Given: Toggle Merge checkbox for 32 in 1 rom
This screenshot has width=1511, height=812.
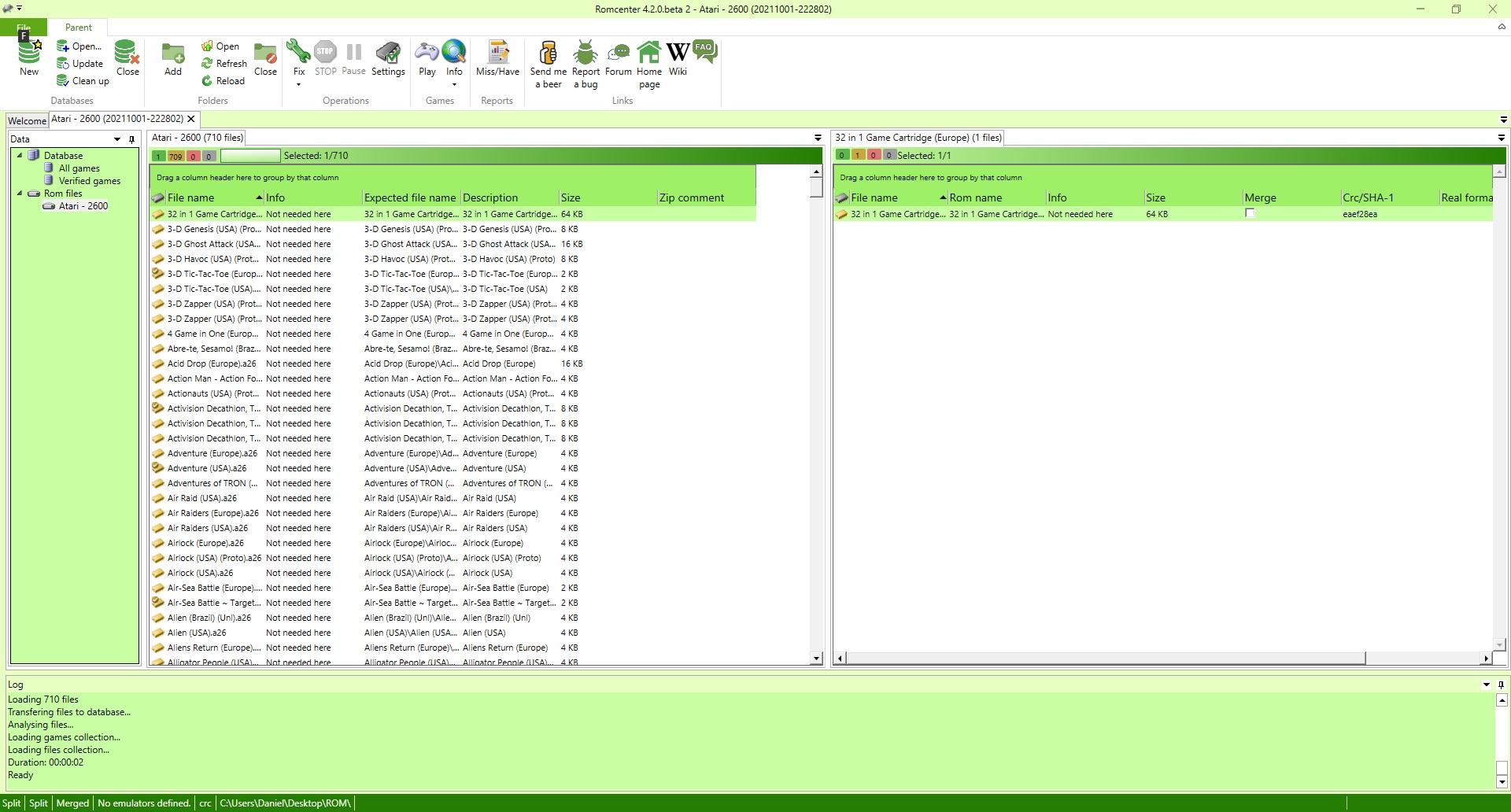Looking at the screenshot, I should (1250, 214).
